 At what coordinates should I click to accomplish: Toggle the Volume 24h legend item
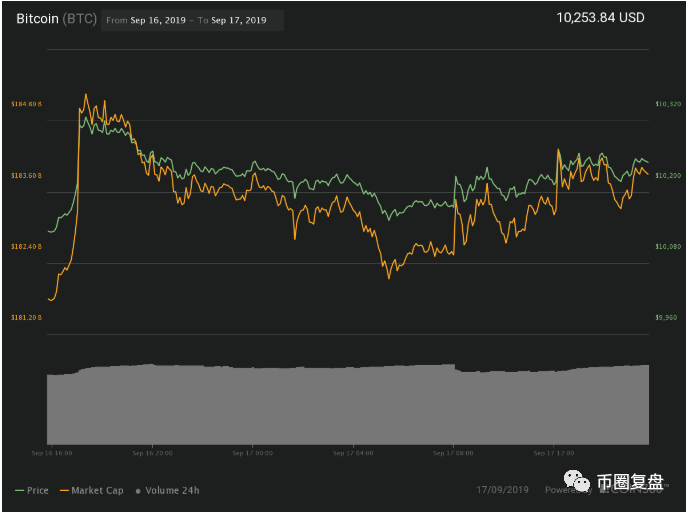pos(172,490)
